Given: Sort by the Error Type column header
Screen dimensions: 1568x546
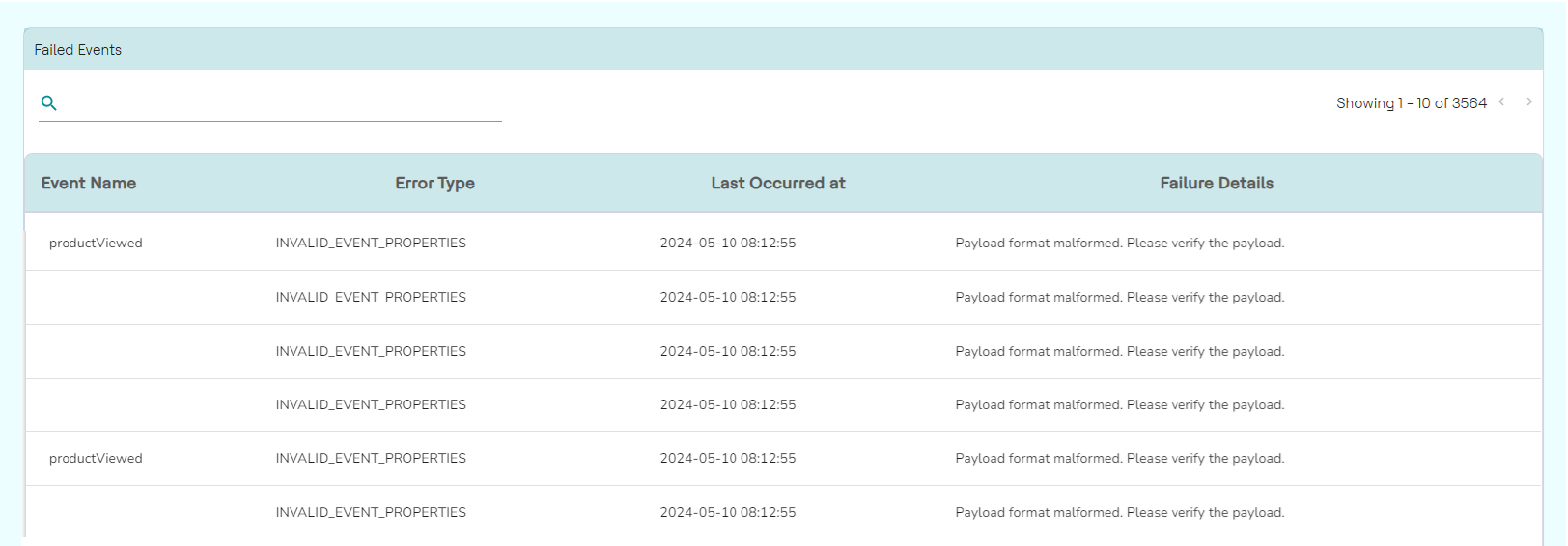Looking at the screenshot, I should (434, 184).
